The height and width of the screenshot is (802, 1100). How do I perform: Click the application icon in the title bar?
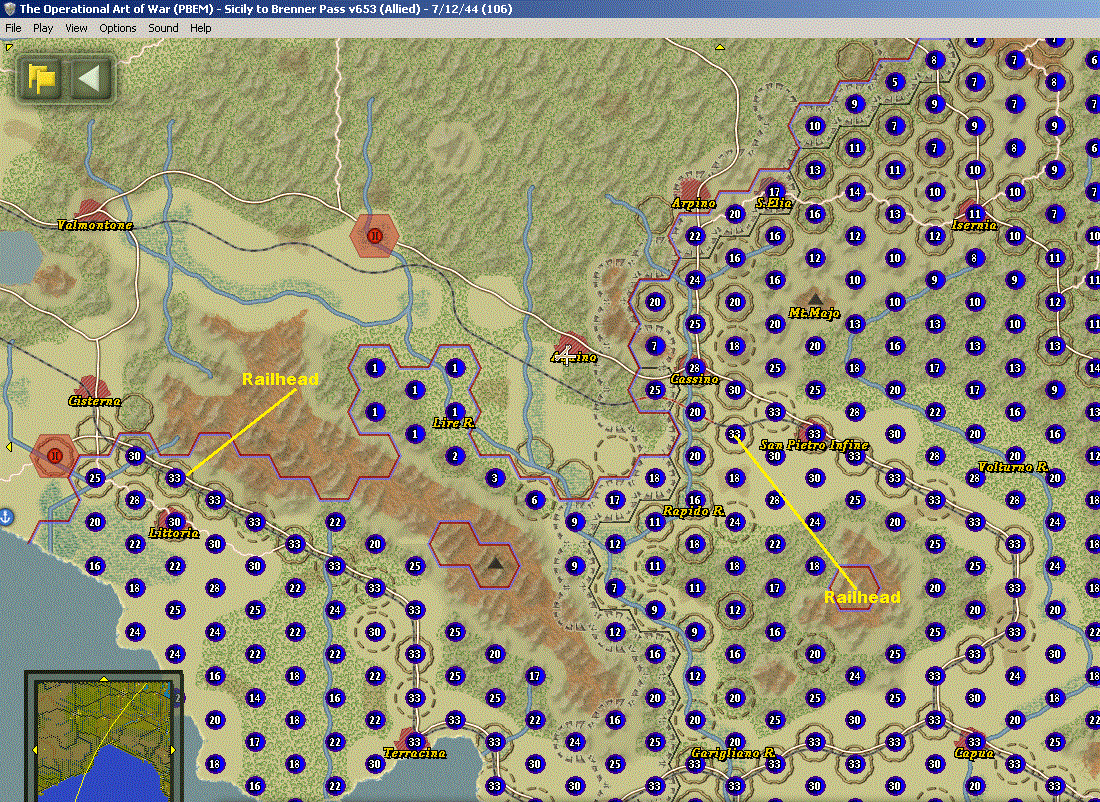pyautogui.click(x=9, y=9)
